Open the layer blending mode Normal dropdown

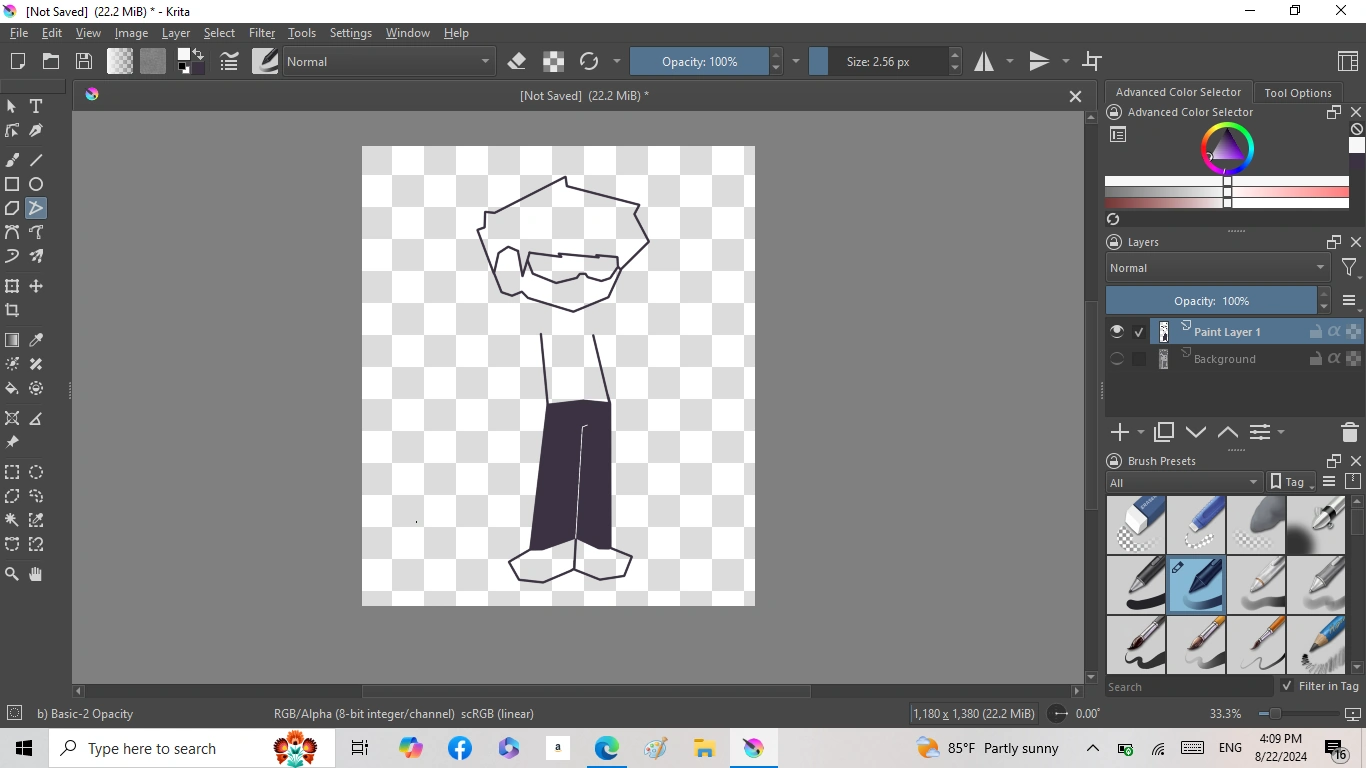click(x=1216, y=267)
